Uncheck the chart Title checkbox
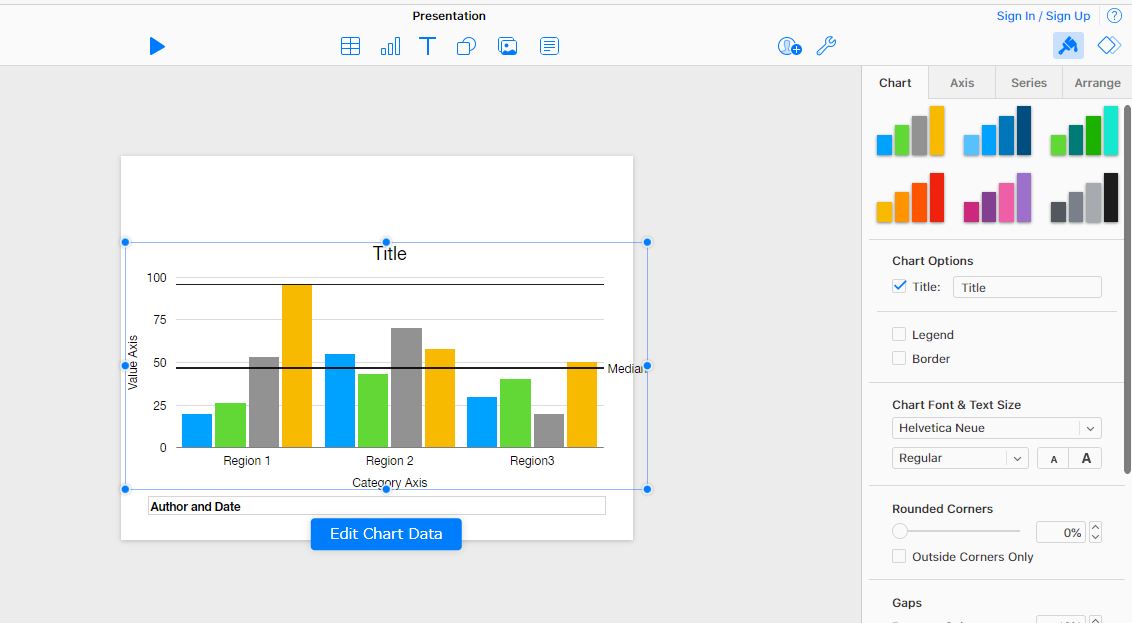The width and height of the screenshot is (1132, 623). click(899, 286)
